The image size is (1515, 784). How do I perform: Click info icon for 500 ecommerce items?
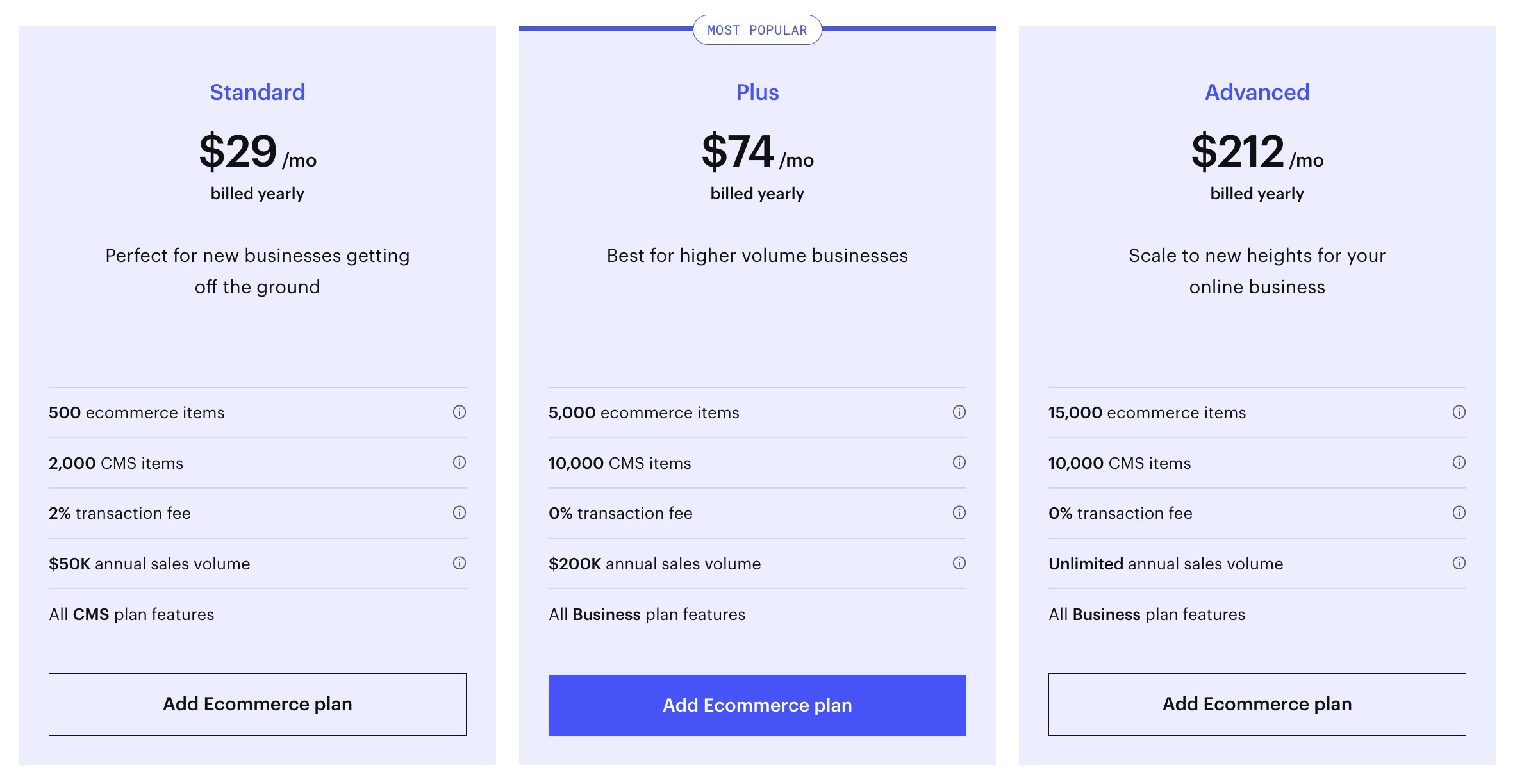(x=459, y=412)
